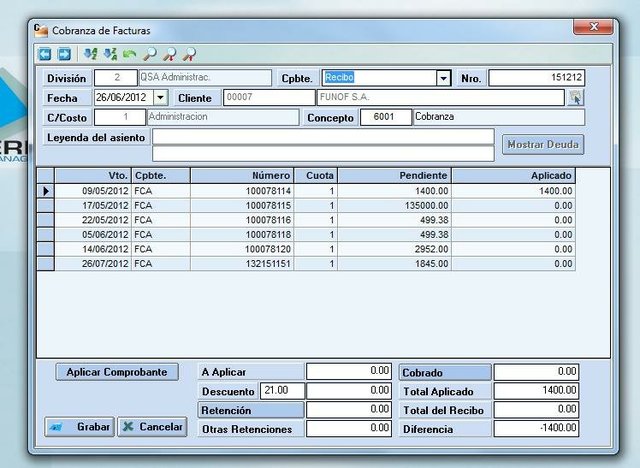Click the blue right arrow toolbar icon
Viewport: 640px width, 468px height.
pyautogui.click(x=64, y=54)
